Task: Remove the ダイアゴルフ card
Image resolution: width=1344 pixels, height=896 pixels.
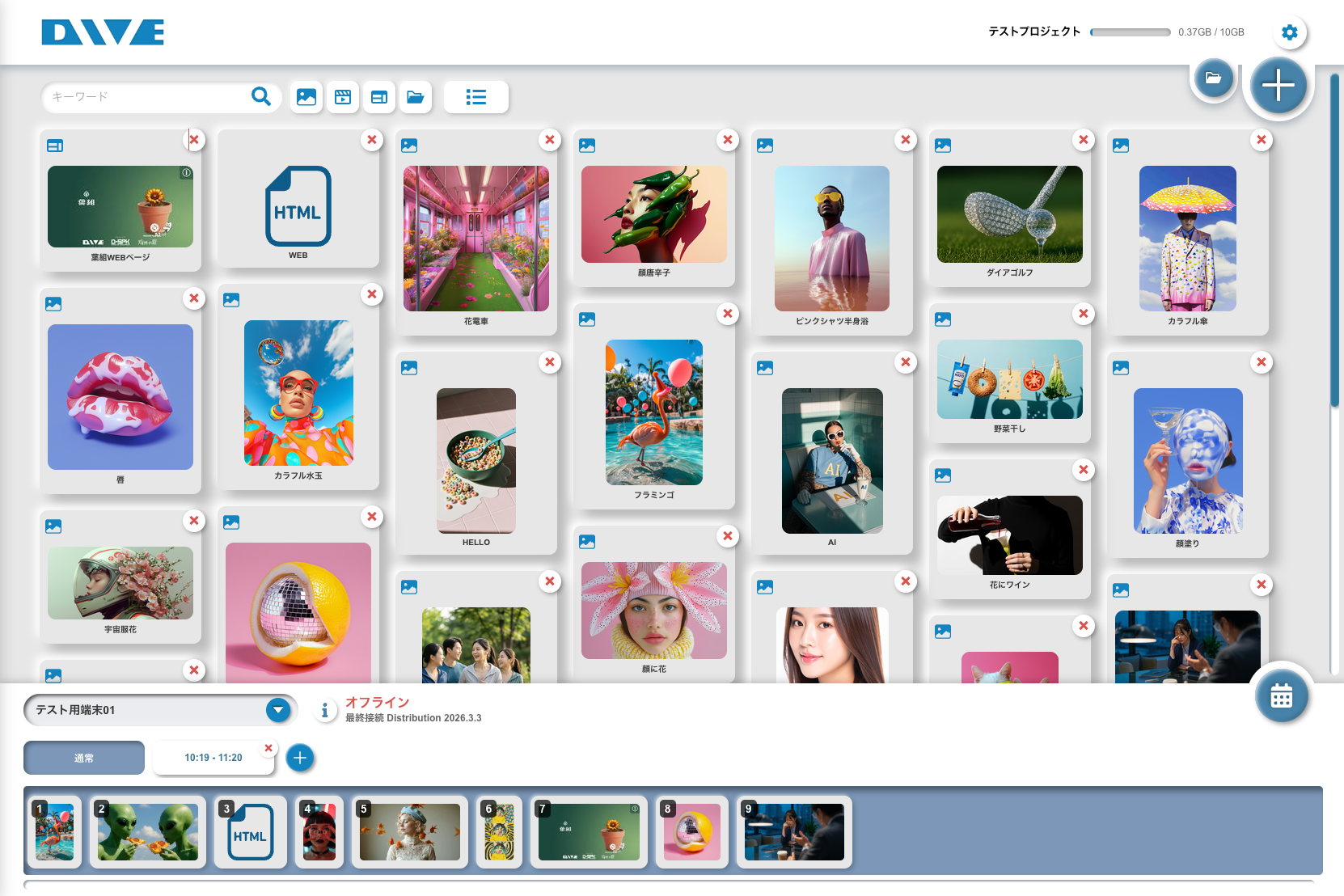Action: tap(1084, 140)
